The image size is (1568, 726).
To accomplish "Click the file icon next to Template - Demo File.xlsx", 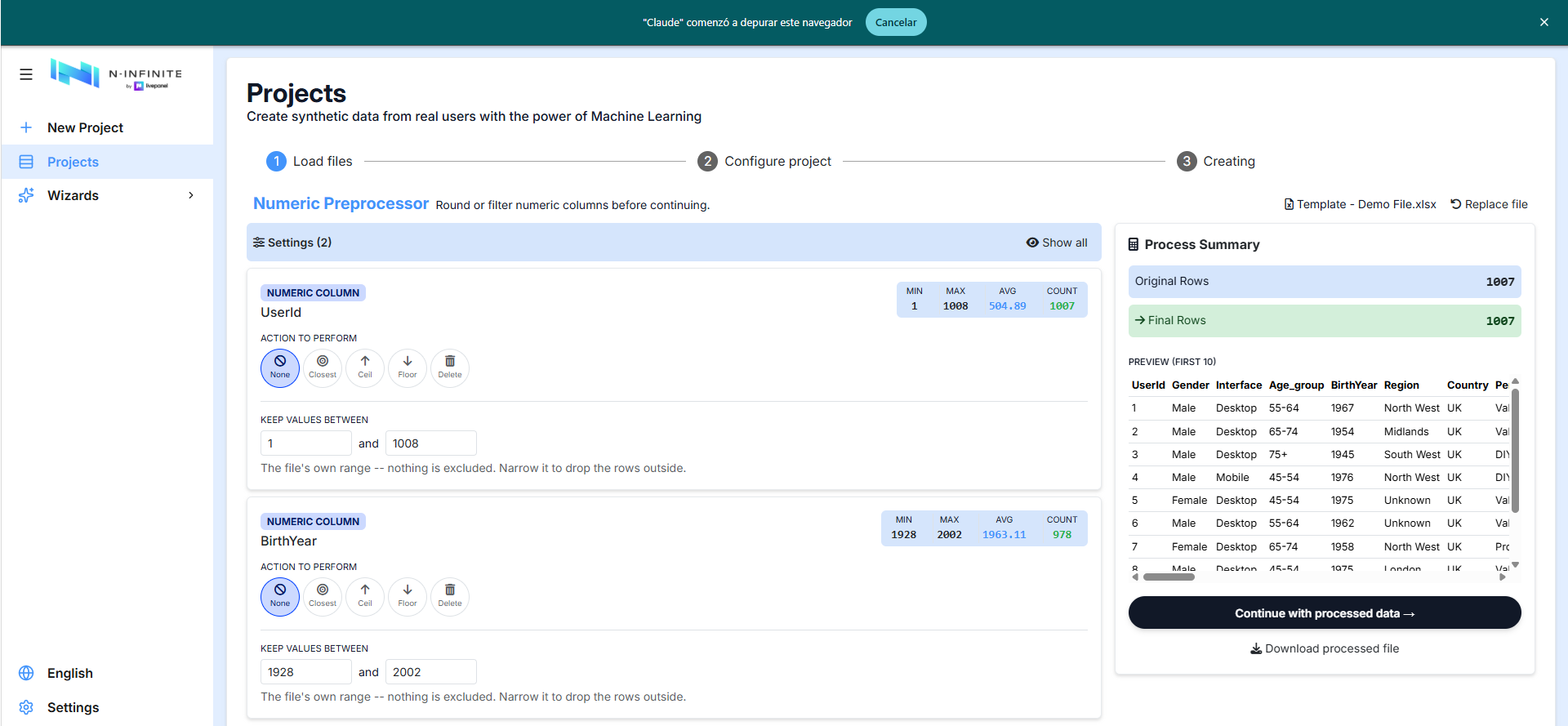I will [1289, 204].
